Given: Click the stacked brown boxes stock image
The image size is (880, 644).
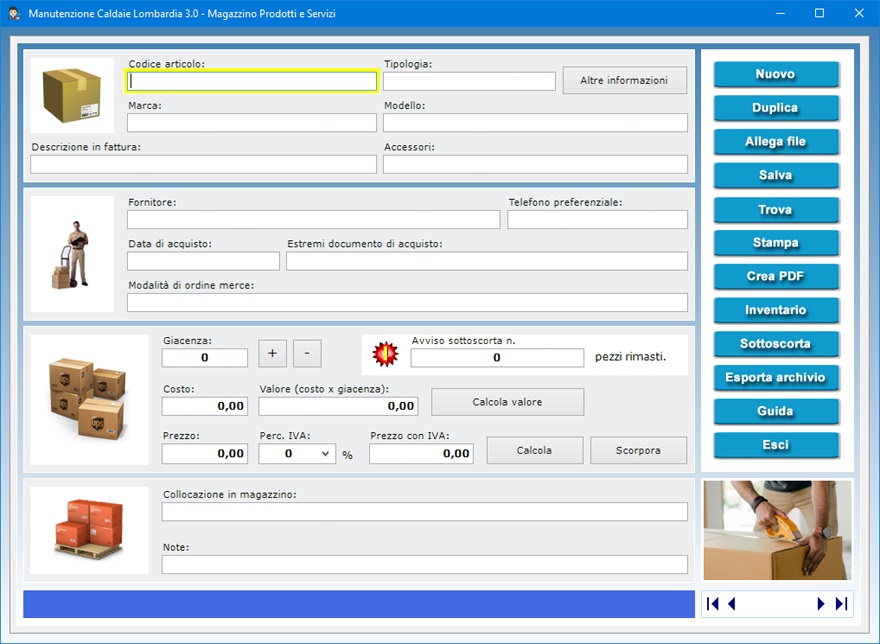Looking at the screenshot, I should point(89,399).
